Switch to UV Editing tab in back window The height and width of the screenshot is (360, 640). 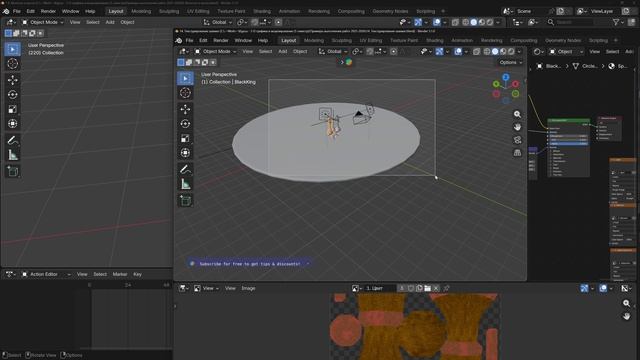pyautogui.click(x=198, y=11)
